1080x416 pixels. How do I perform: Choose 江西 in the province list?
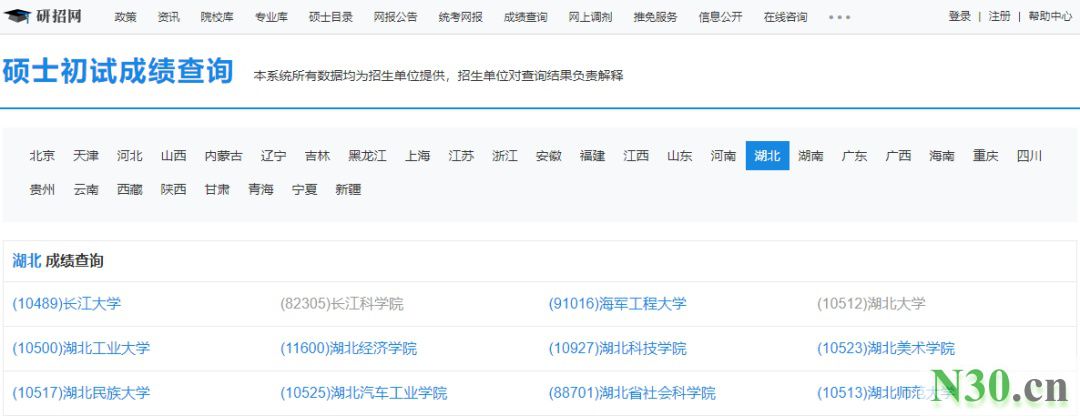pyautogui.click(x=636, y=156)
